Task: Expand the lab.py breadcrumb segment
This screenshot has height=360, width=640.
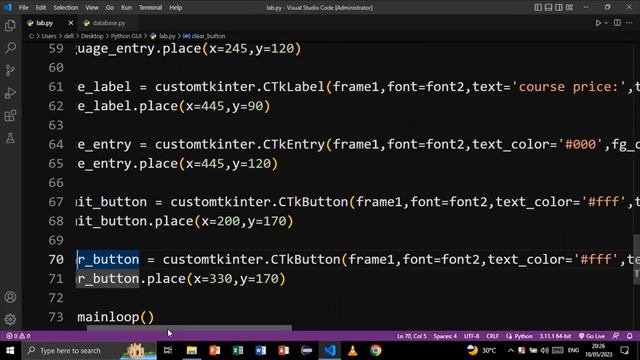Action: pyautogui.click(x=163, y=36)
